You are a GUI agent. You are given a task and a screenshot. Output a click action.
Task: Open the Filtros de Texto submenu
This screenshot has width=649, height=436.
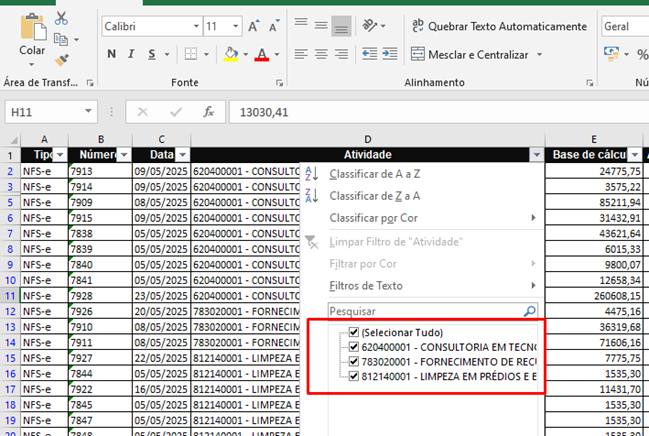(x=366, y=285)
